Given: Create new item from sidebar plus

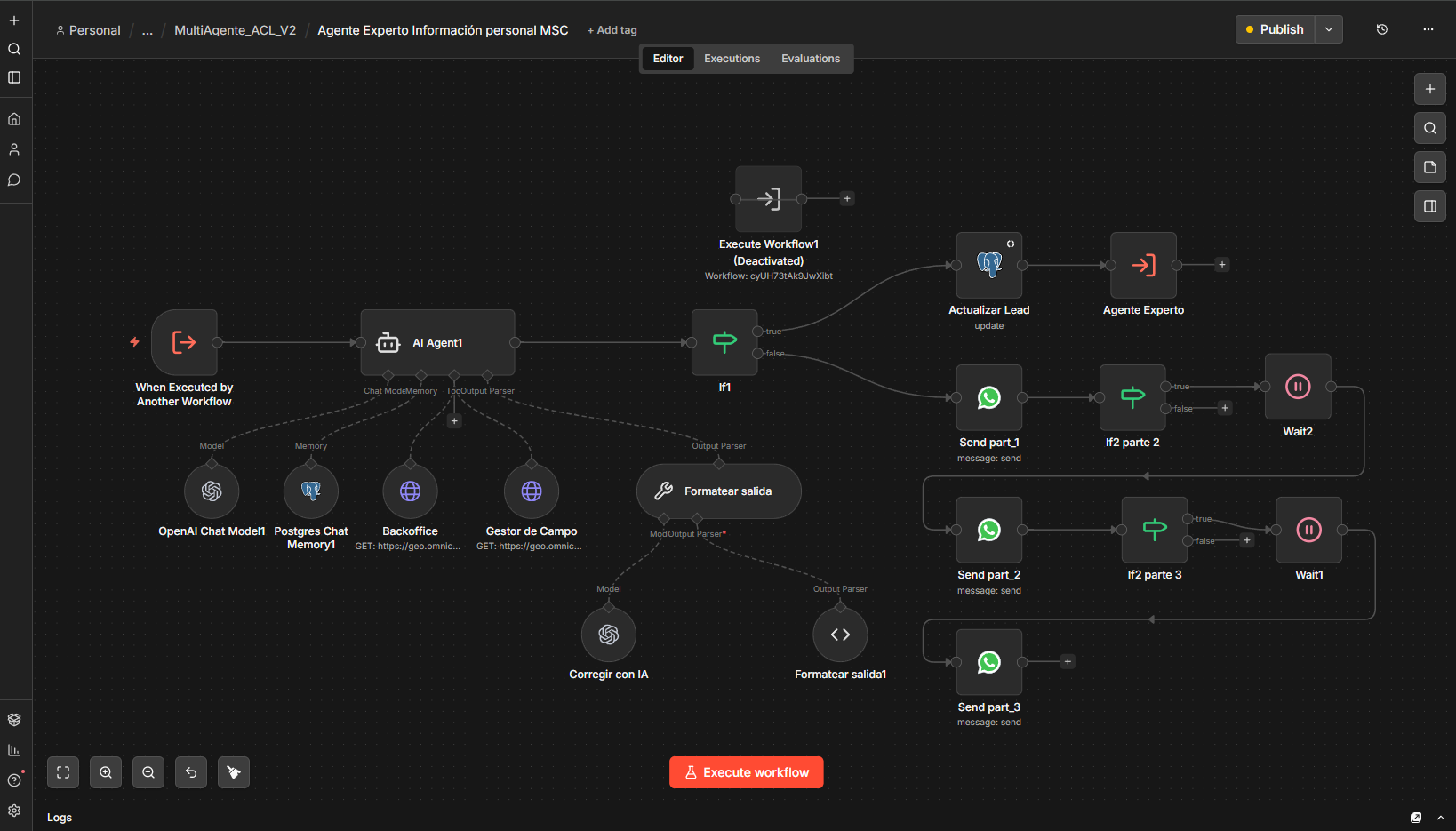Looking at the screenshot, I should point(14,20).
